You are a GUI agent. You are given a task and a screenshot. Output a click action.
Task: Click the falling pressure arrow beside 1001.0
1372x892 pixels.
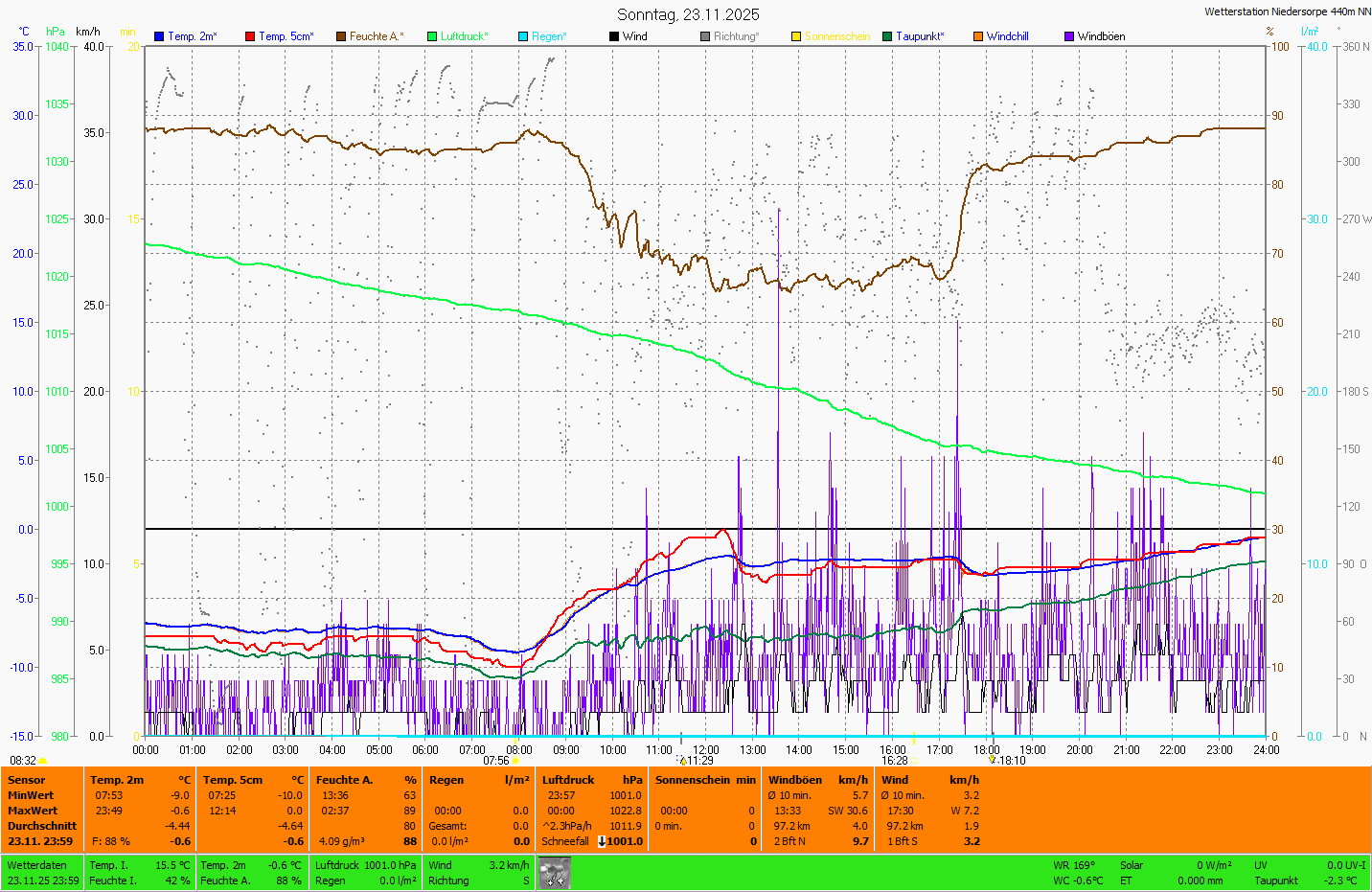tap(602, 841)
